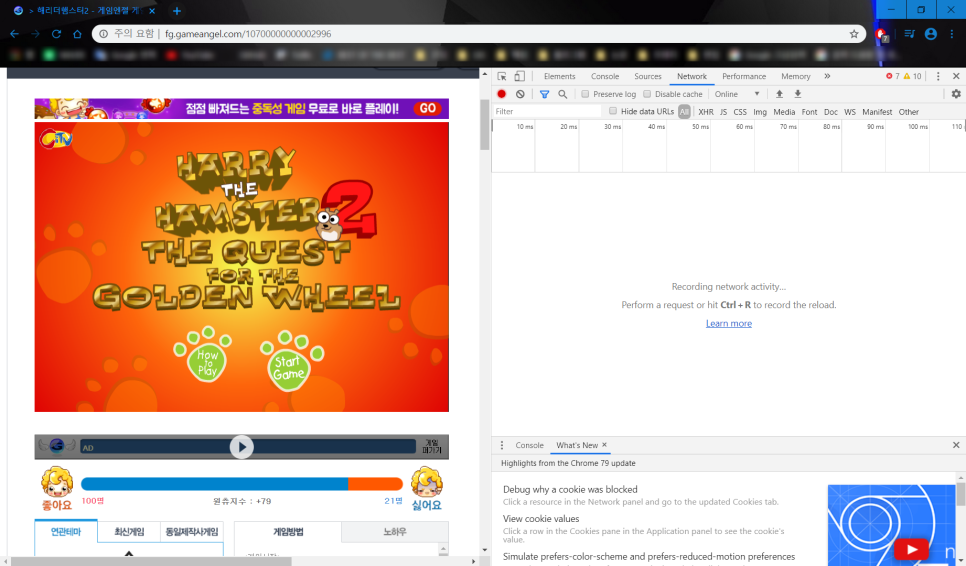Reload the page with refresh icon
The width and height of the screenshot is (966, 566).
pyautogui.click(x=56, y=34)
